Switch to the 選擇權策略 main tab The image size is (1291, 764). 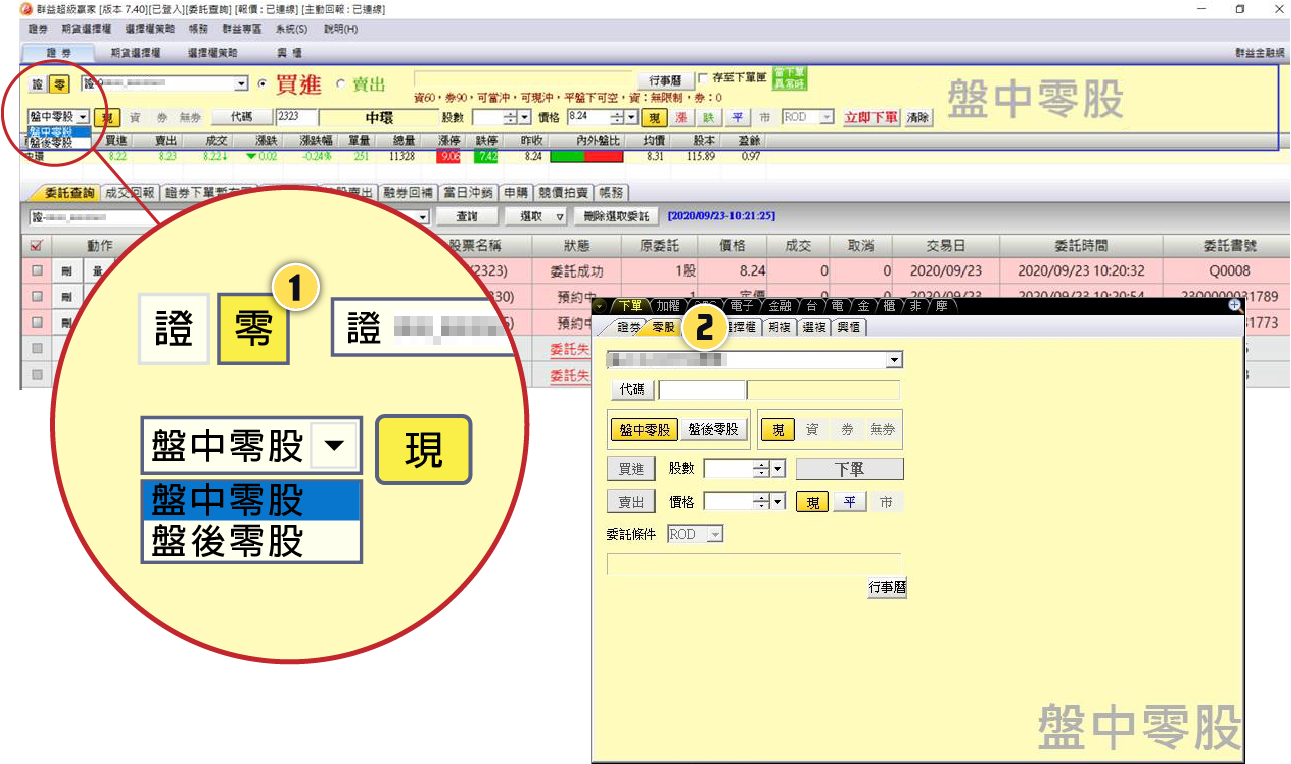click(x=213, y=52)
